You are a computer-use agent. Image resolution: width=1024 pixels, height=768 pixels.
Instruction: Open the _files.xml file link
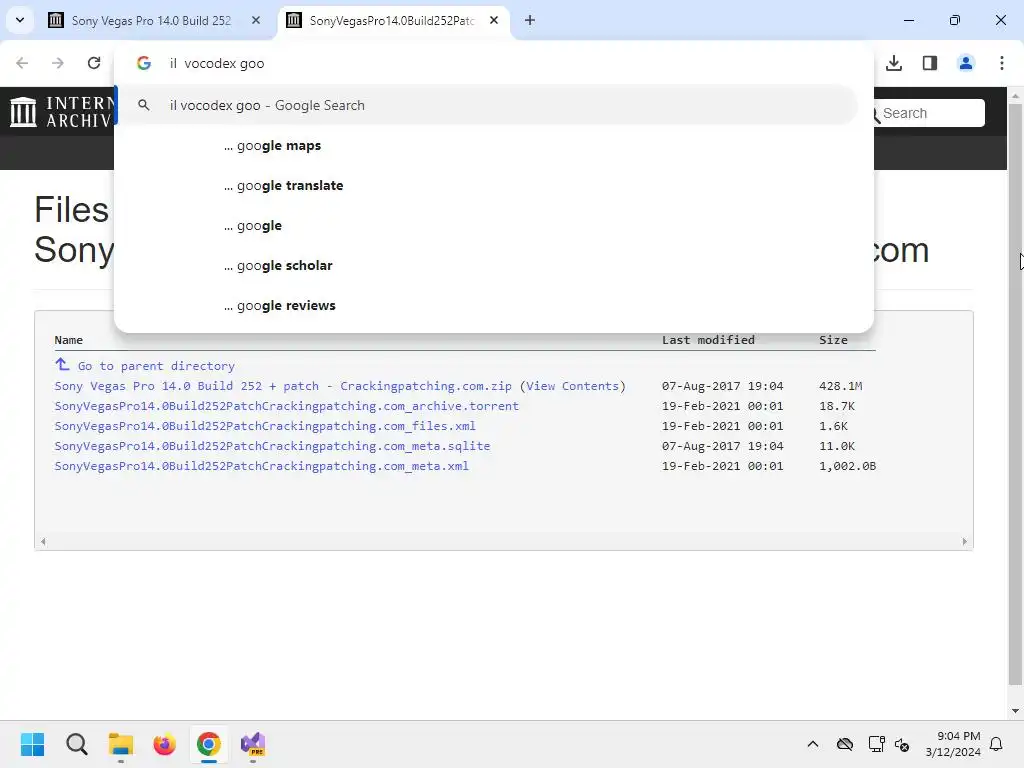[265, 426]
